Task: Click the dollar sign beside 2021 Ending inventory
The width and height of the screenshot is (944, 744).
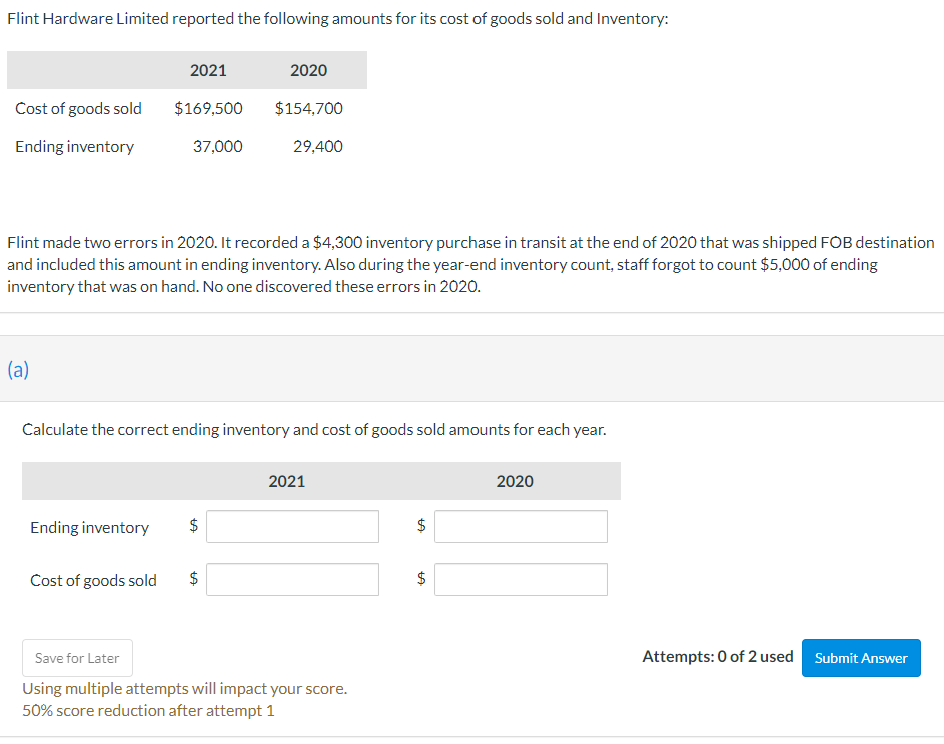Action: [x=192, y=525]
